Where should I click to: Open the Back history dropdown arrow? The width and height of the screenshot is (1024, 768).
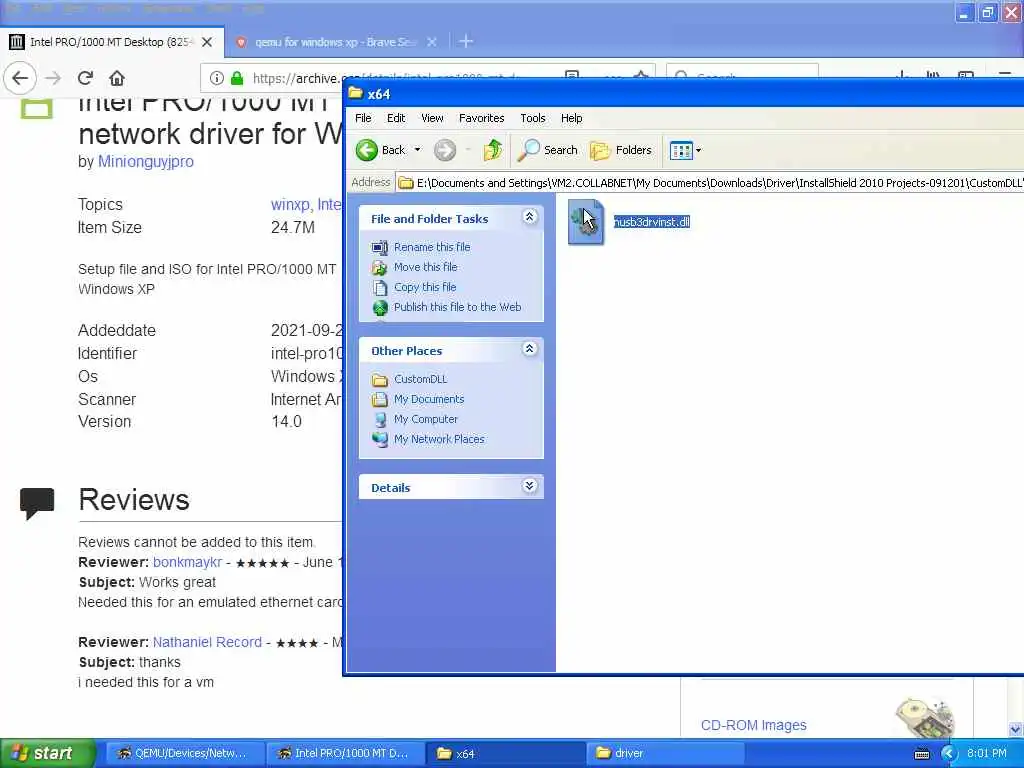pyautogui.click(x=417, y=150)
